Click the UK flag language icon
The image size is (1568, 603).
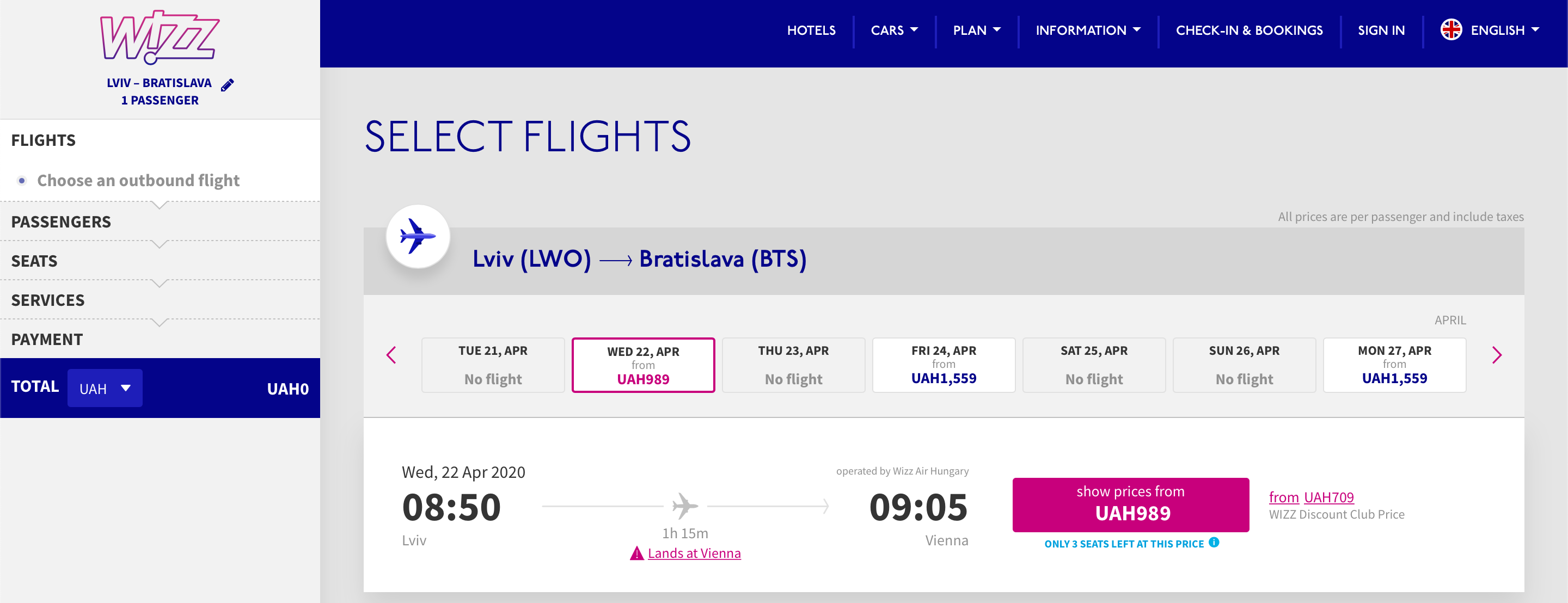click(1451, 30)
